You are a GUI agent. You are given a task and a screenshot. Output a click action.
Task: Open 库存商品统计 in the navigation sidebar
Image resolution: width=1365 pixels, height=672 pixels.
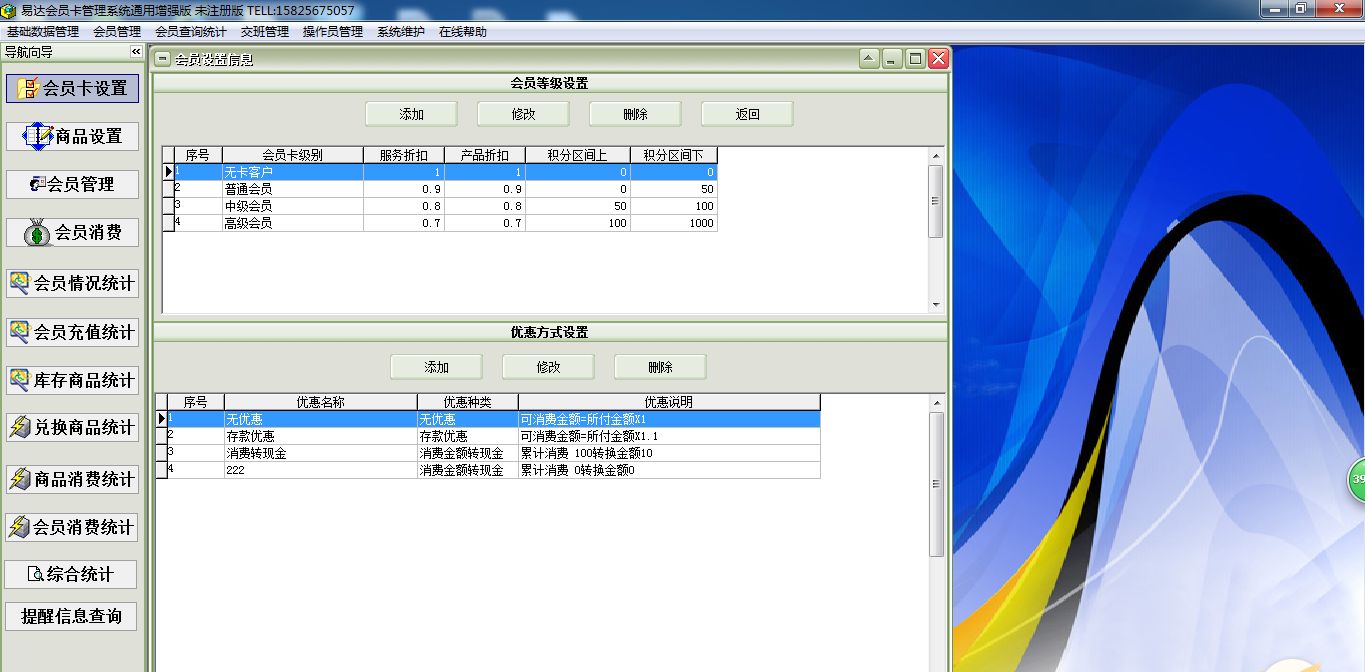(x=72, y=380)
